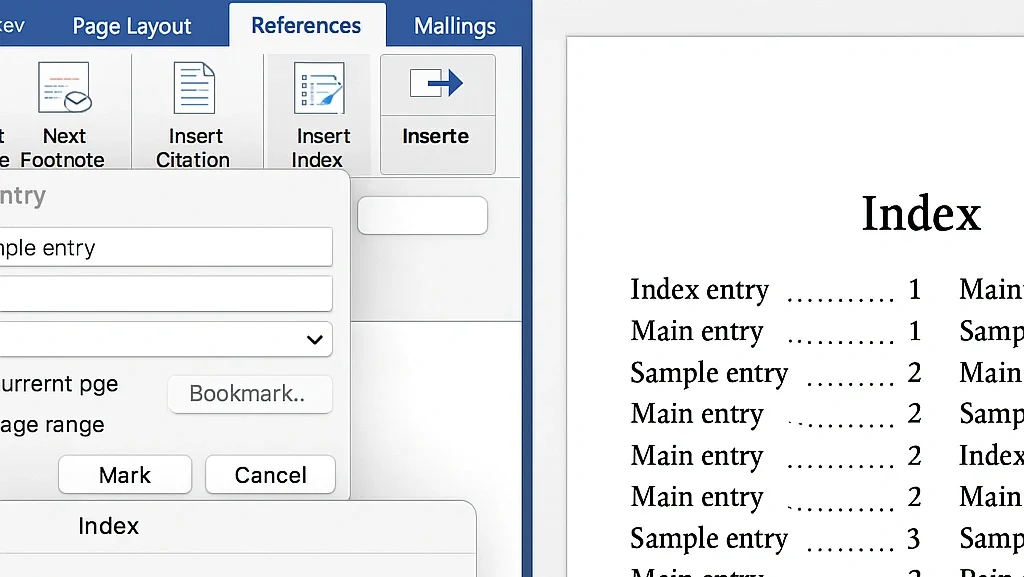The width and height of the screenshot is (1024, 577).
Task: Click the Bookmark button
Action: point(248,394)
